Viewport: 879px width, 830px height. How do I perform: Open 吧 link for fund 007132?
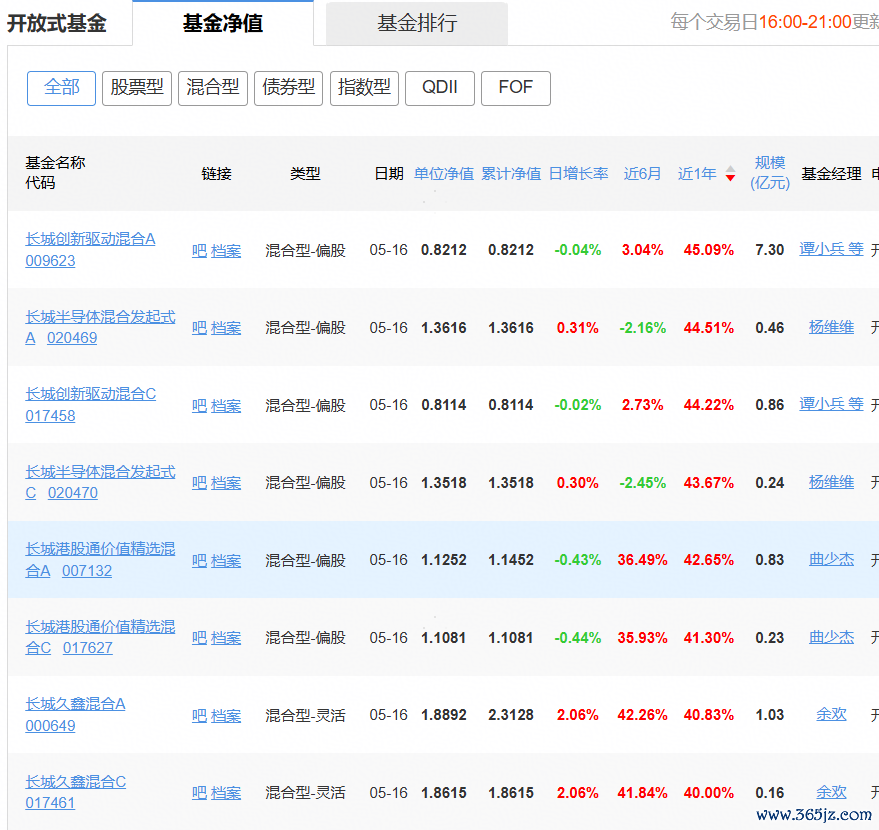pos(199,561)
